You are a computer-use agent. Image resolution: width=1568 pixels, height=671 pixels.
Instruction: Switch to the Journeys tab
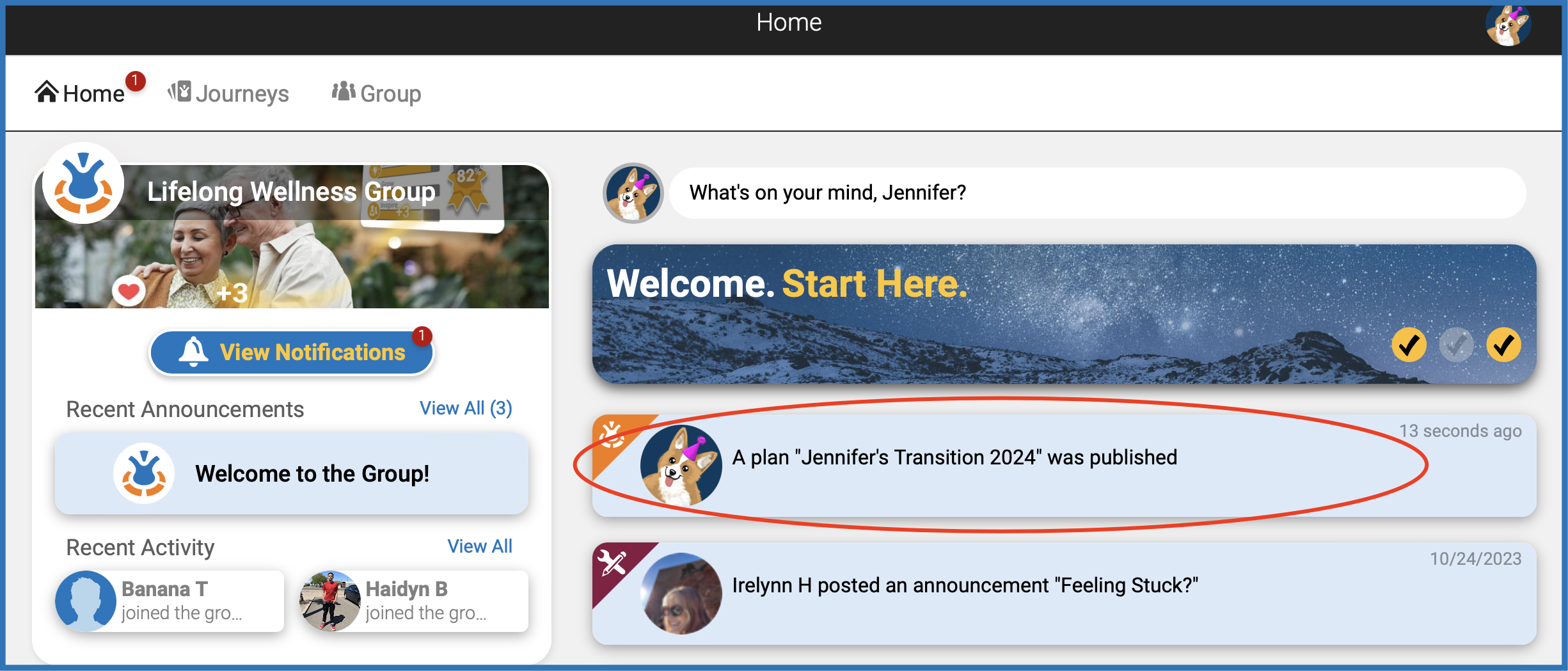click(242, 94)
